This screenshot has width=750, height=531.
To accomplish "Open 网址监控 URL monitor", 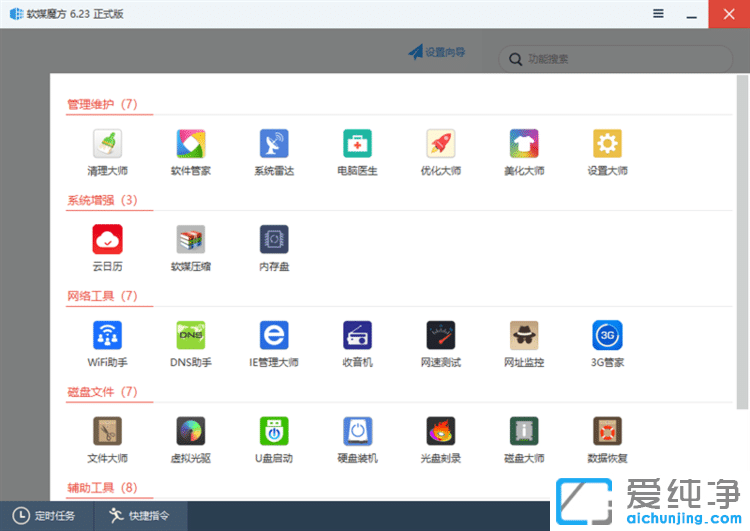I will click(x=524, y=335).
